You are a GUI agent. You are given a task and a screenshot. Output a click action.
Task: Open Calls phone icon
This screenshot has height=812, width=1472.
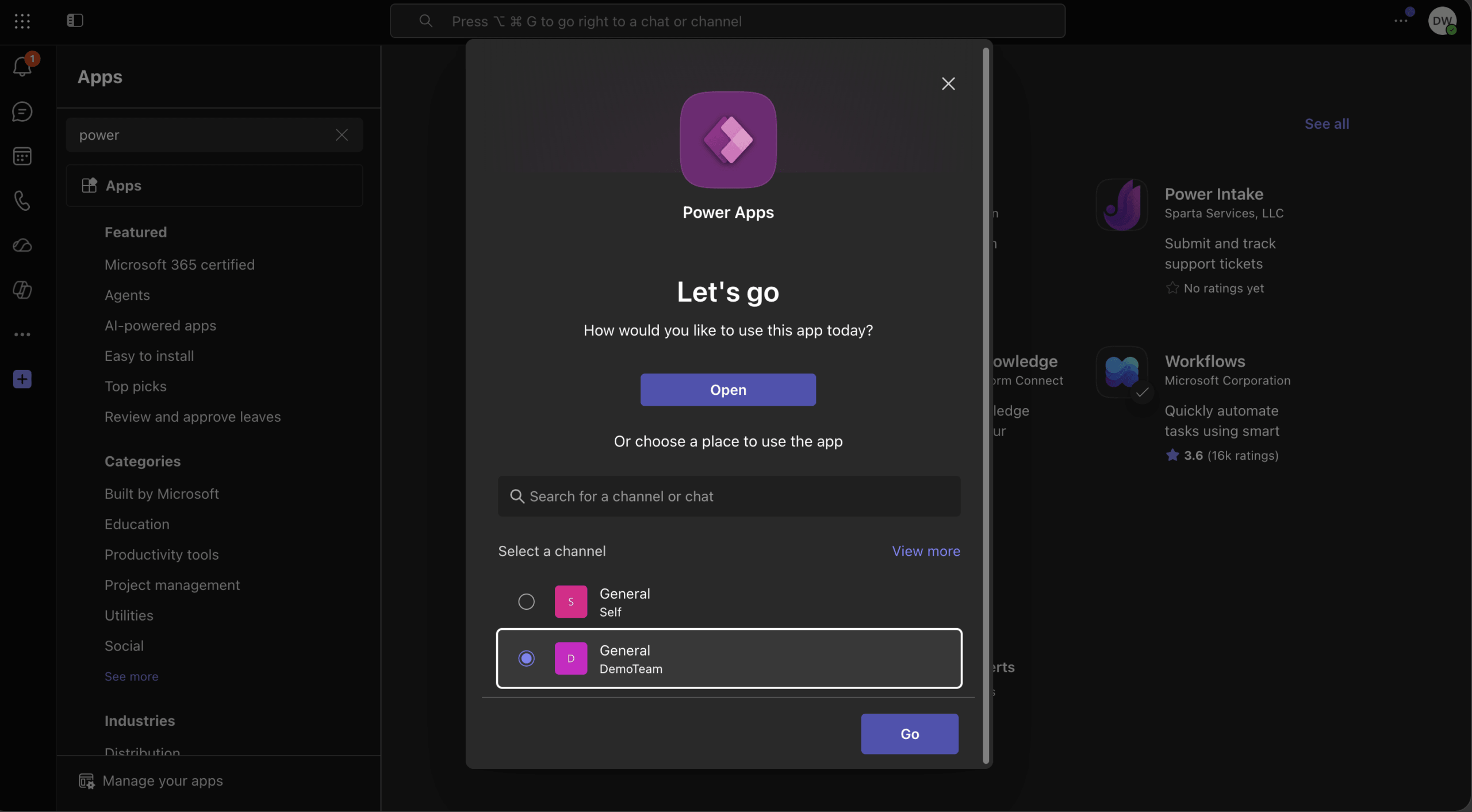22,201
